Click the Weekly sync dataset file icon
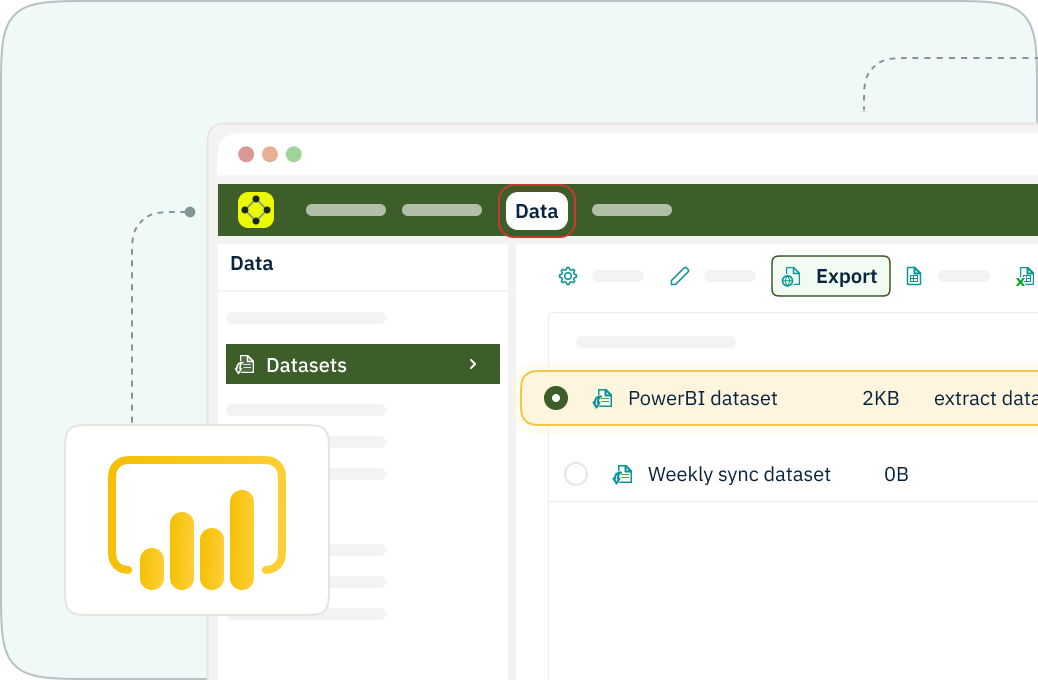This screenshot has height=680, width=1038. (x=622, y=475)
